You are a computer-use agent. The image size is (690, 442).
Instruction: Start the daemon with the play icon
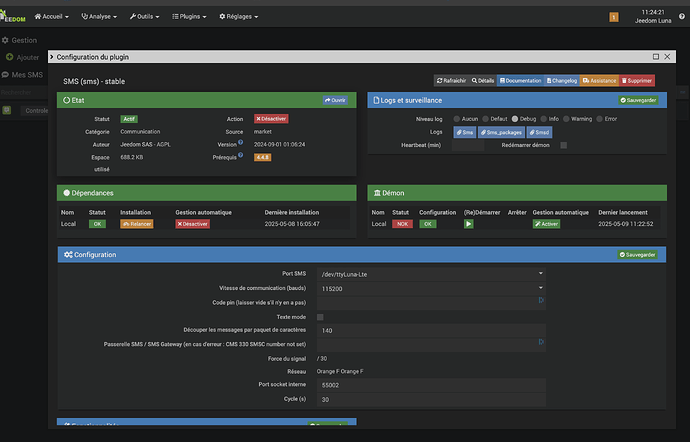[469, 224]
